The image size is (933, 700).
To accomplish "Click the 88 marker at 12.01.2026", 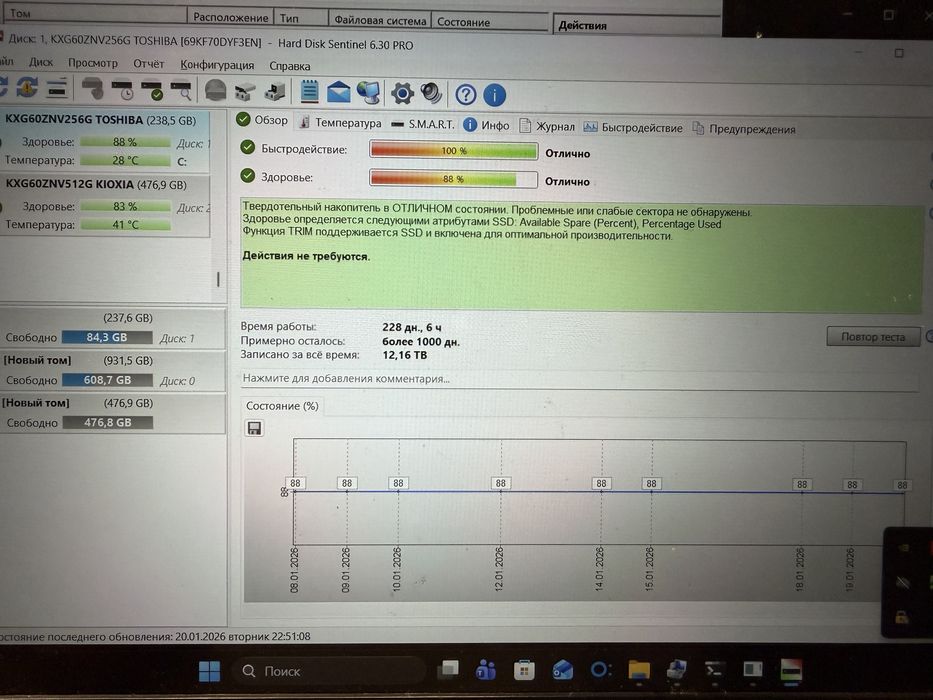I will pyautogui.click(x=500, y=483).
